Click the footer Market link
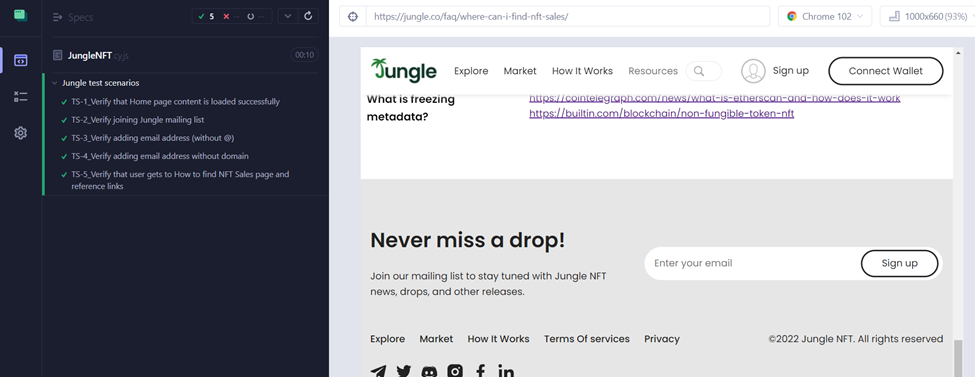 tap(436, 339)
